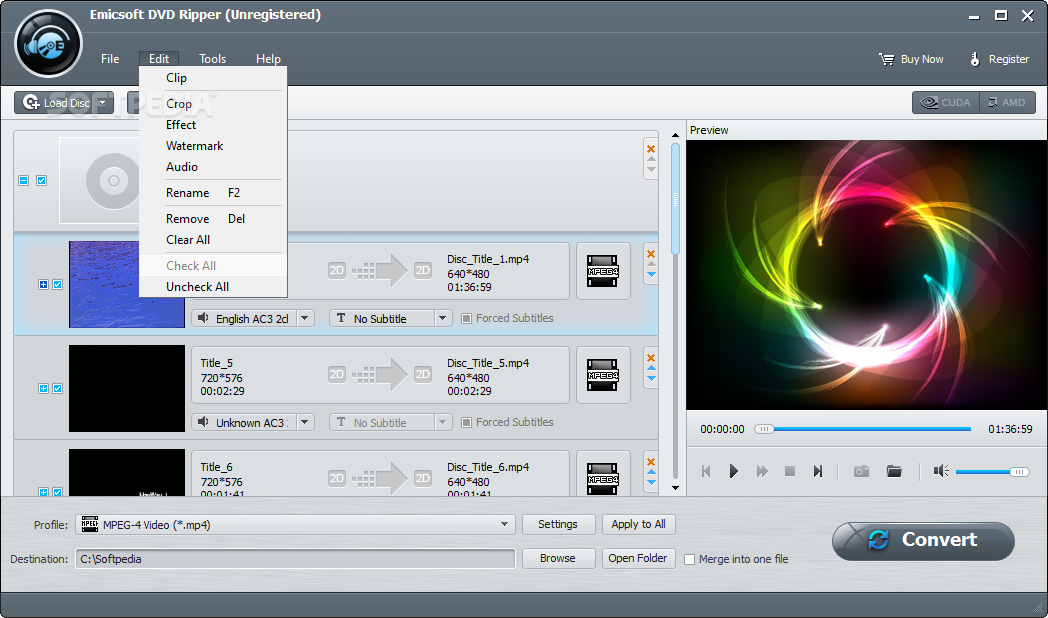The width and height of the screenshot is (1048, 618).
Task: Move Disc_Title_1 down with blue arrow
Action: [x=651, y=275]
